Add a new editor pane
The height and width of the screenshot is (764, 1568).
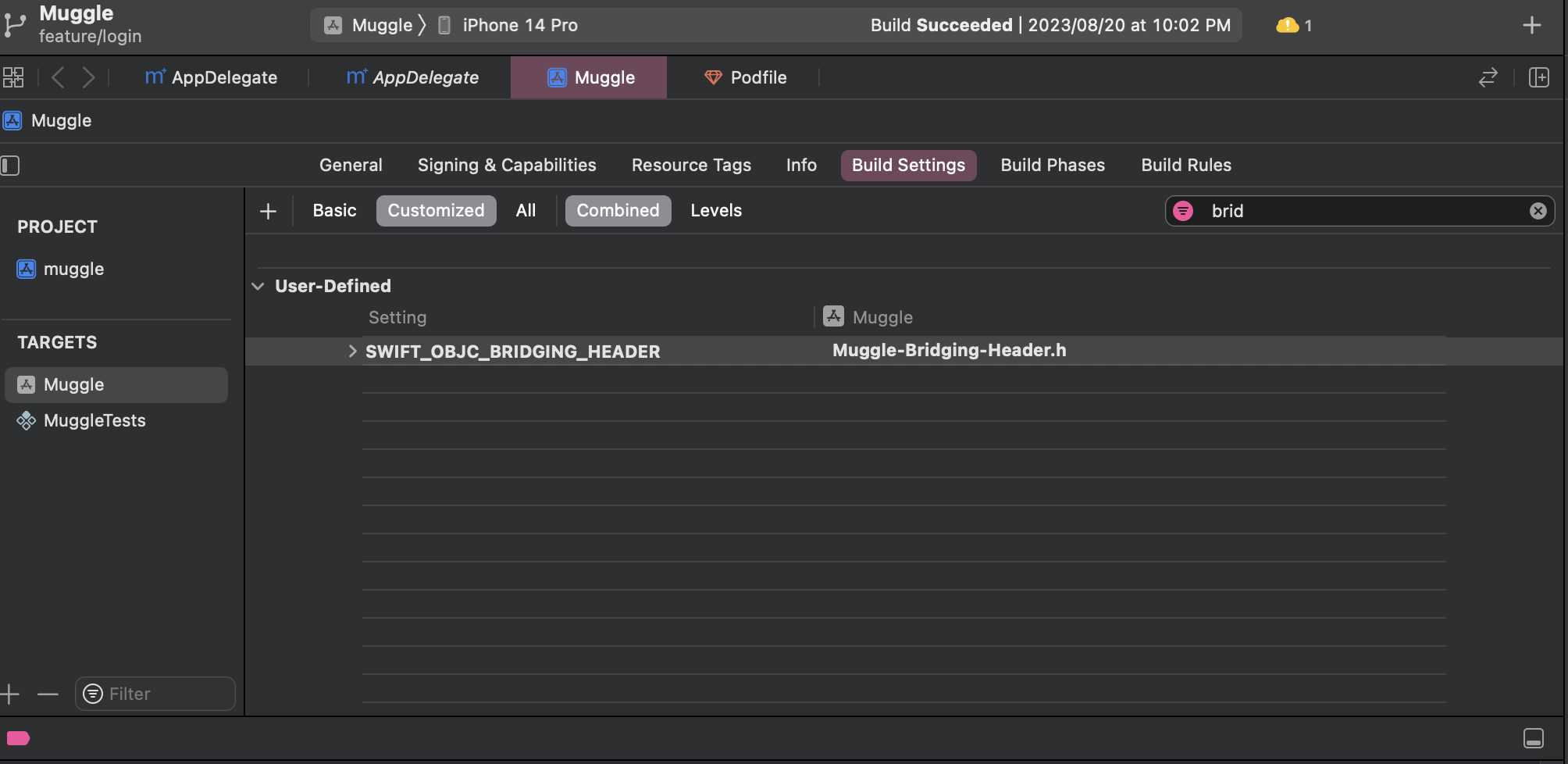pyautogui.click(x=1539, y=77)
